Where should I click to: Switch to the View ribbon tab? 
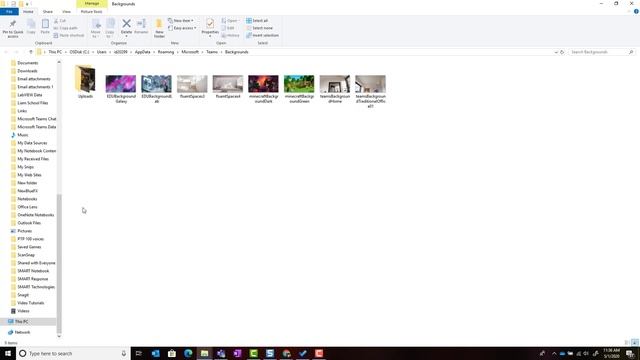click(66, 11)
